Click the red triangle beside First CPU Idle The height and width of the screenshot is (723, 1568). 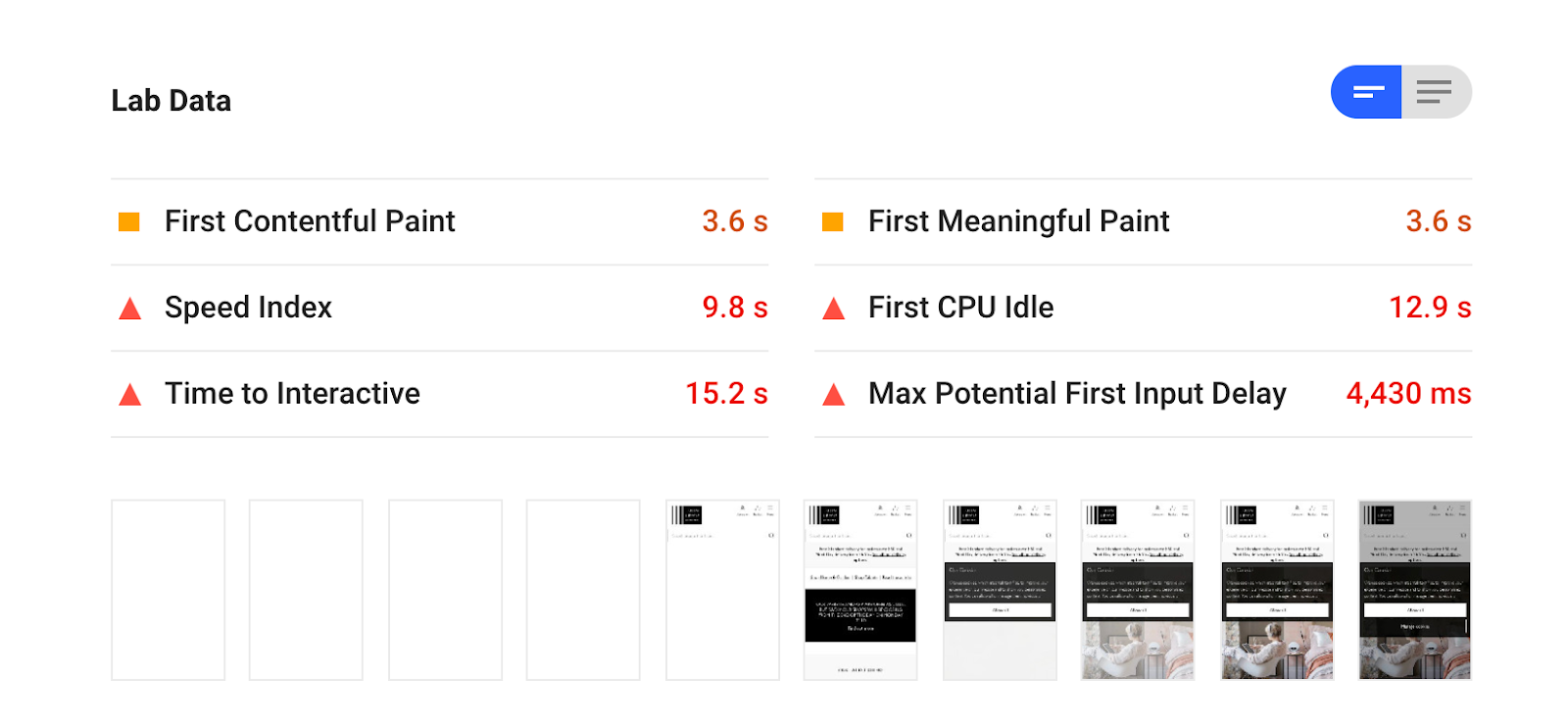pos(833,309)
